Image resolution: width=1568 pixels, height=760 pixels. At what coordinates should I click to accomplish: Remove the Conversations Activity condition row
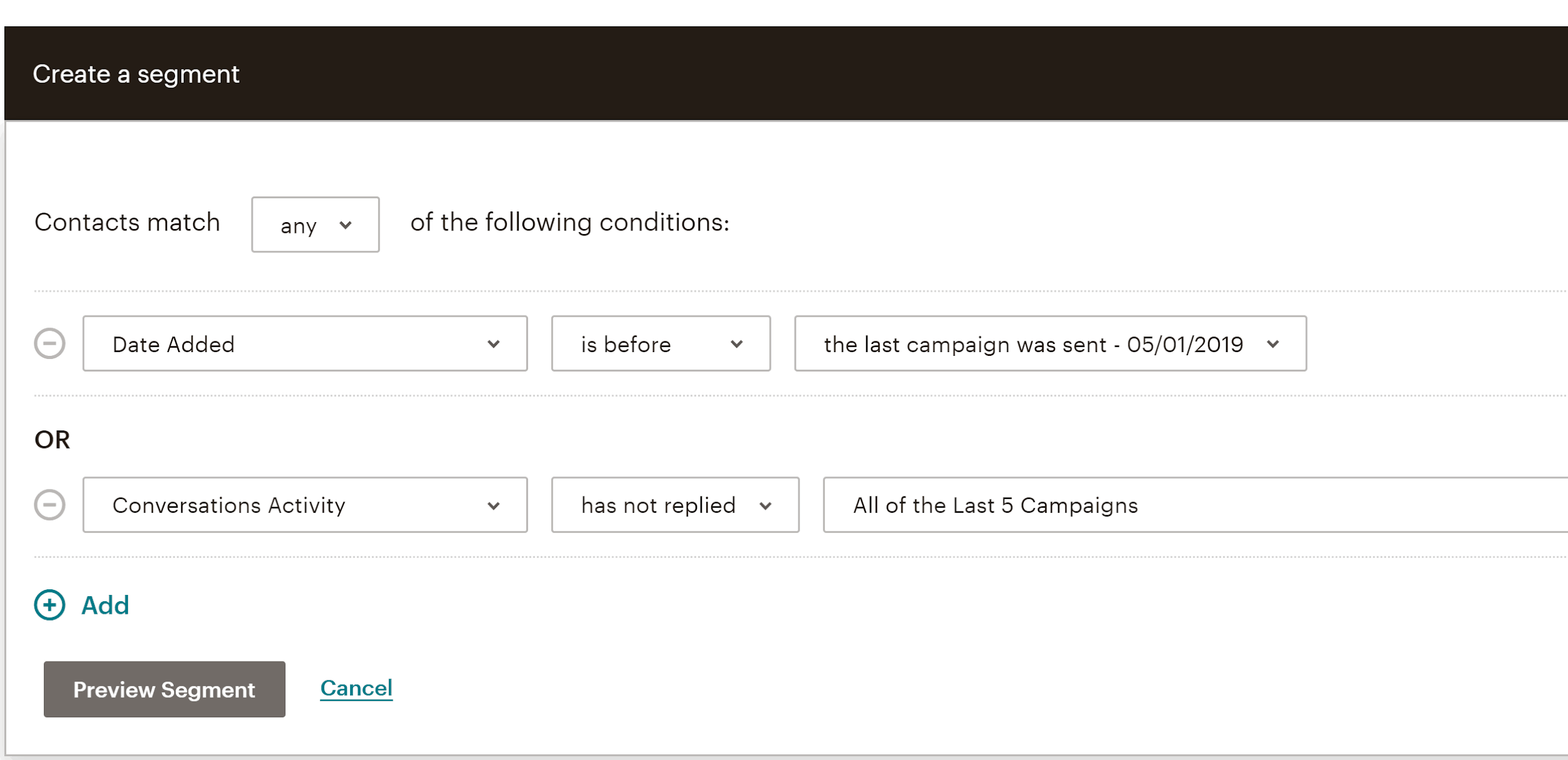(50, 505)
